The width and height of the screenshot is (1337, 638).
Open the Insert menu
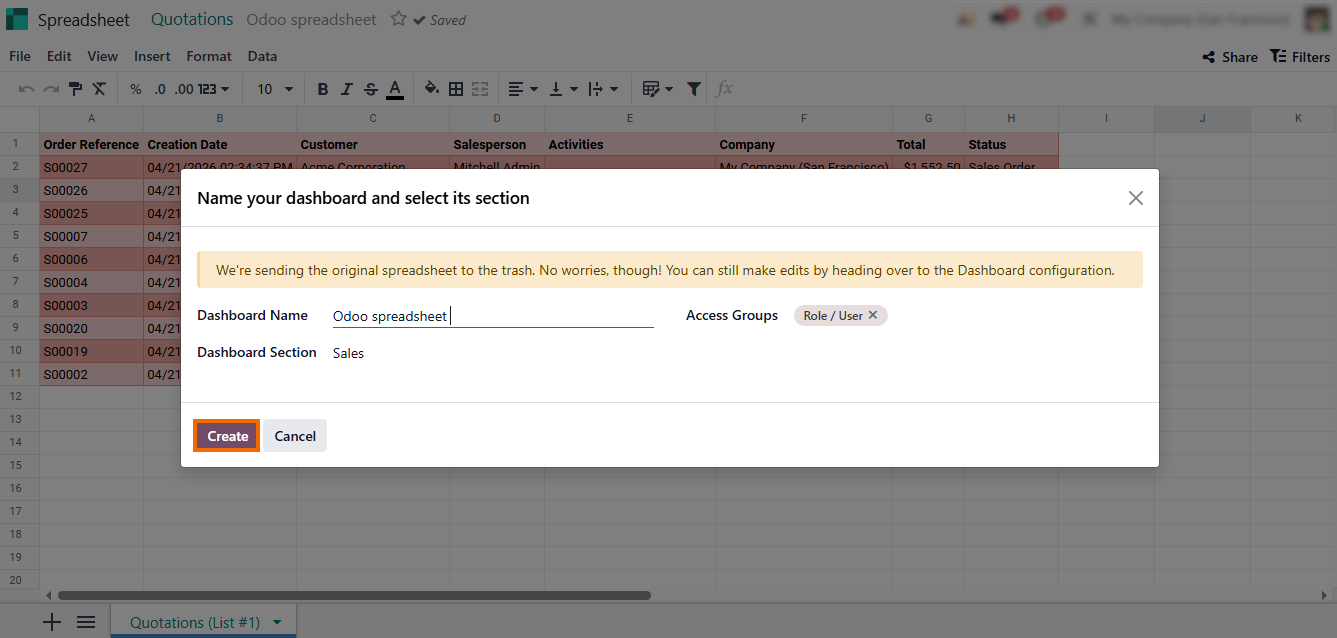[x=152, y=56]
